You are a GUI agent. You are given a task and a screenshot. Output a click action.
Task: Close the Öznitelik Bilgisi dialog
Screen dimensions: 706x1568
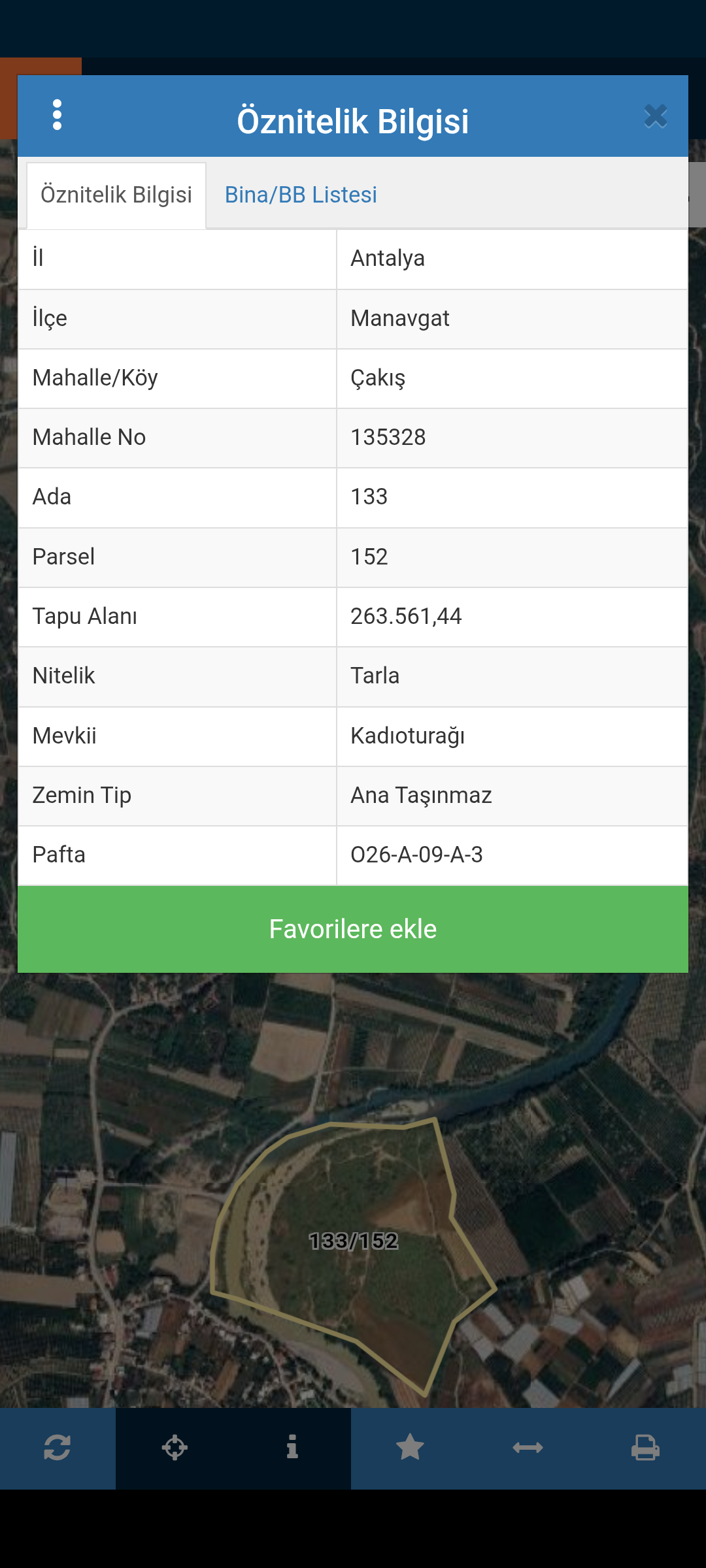click(x=655, y=116)
